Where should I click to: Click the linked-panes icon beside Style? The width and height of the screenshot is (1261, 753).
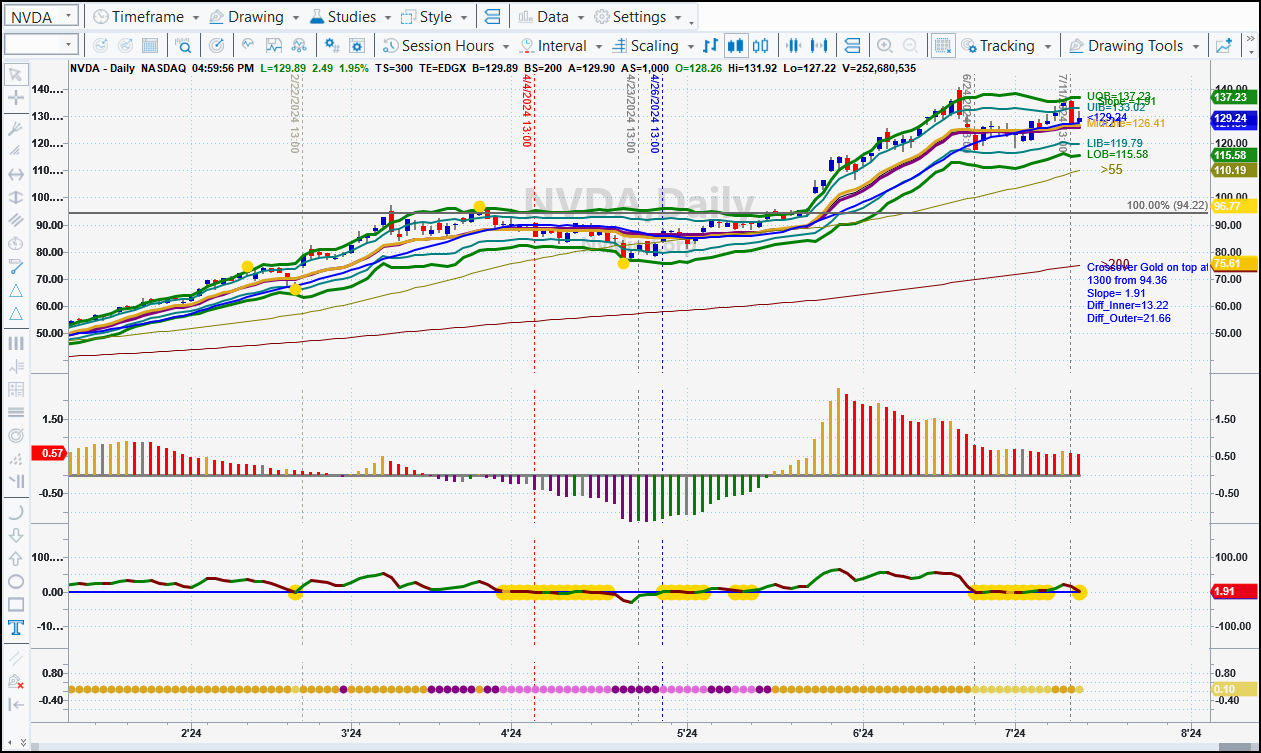(x=491, y=17)
